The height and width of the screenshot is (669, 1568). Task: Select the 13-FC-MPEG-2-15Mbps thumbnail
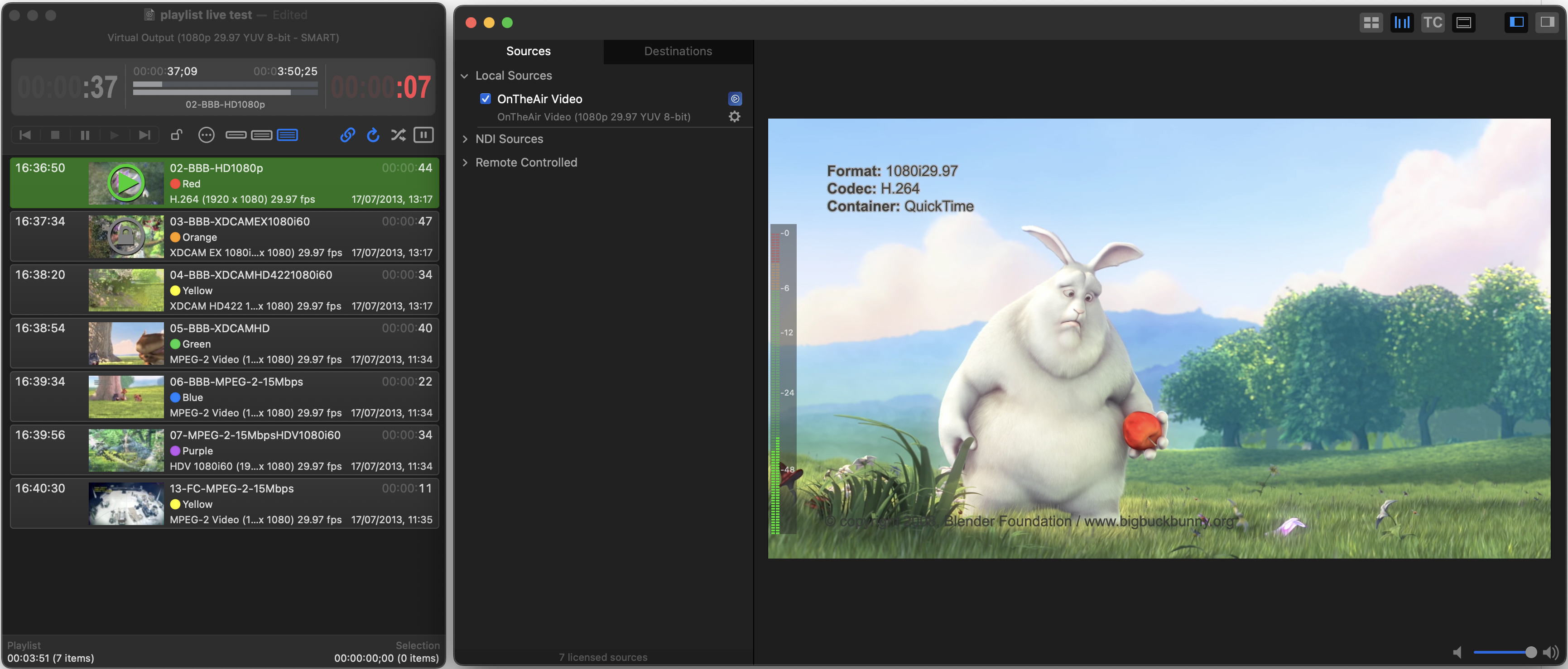click(126, 504)
